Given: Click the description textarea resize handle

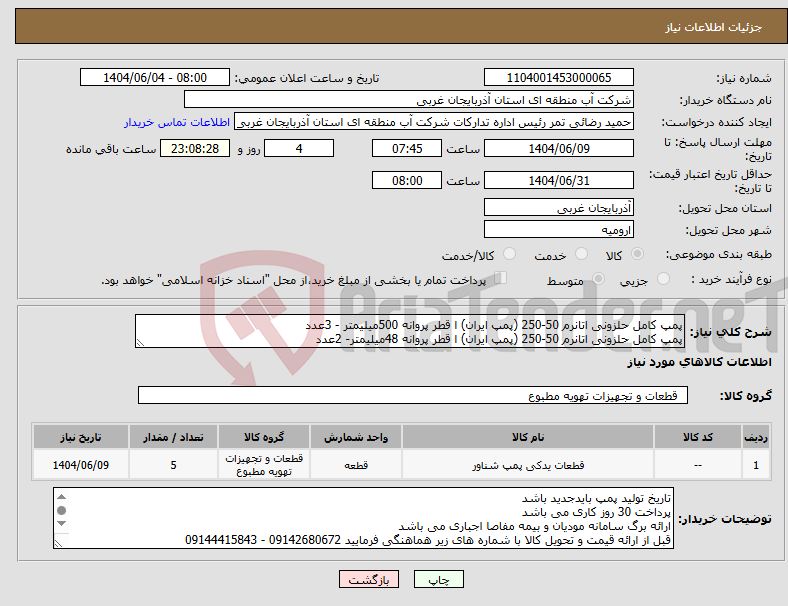Looking at the screenshot, I should [x=140, y=343].
